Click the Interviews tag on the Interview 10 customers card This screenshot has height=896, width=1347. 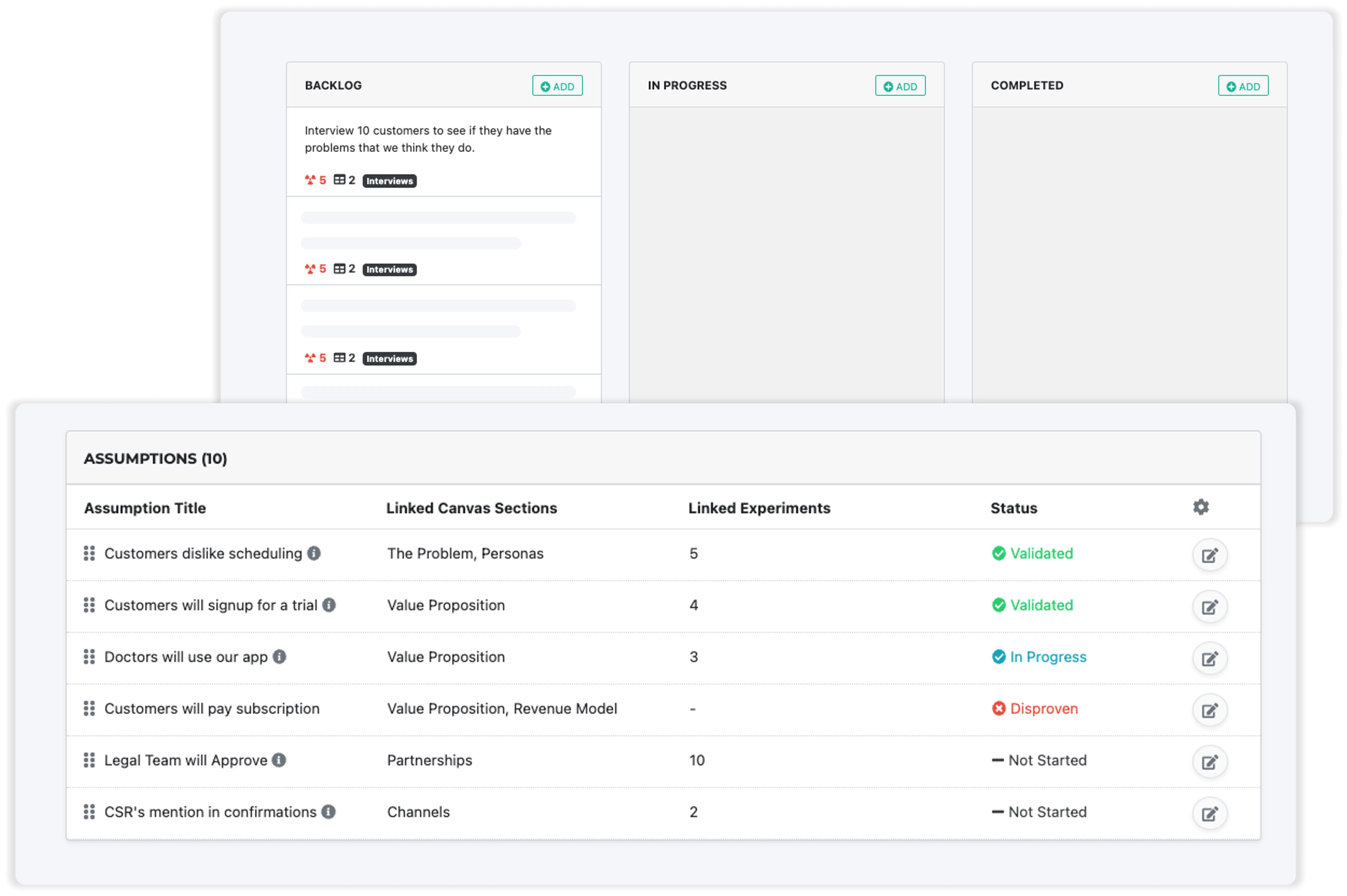click(389, 181)
